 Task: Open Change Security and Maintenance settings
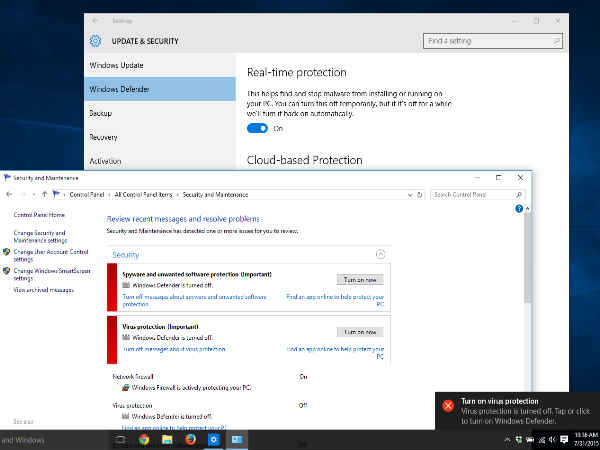tap(40, 237)
